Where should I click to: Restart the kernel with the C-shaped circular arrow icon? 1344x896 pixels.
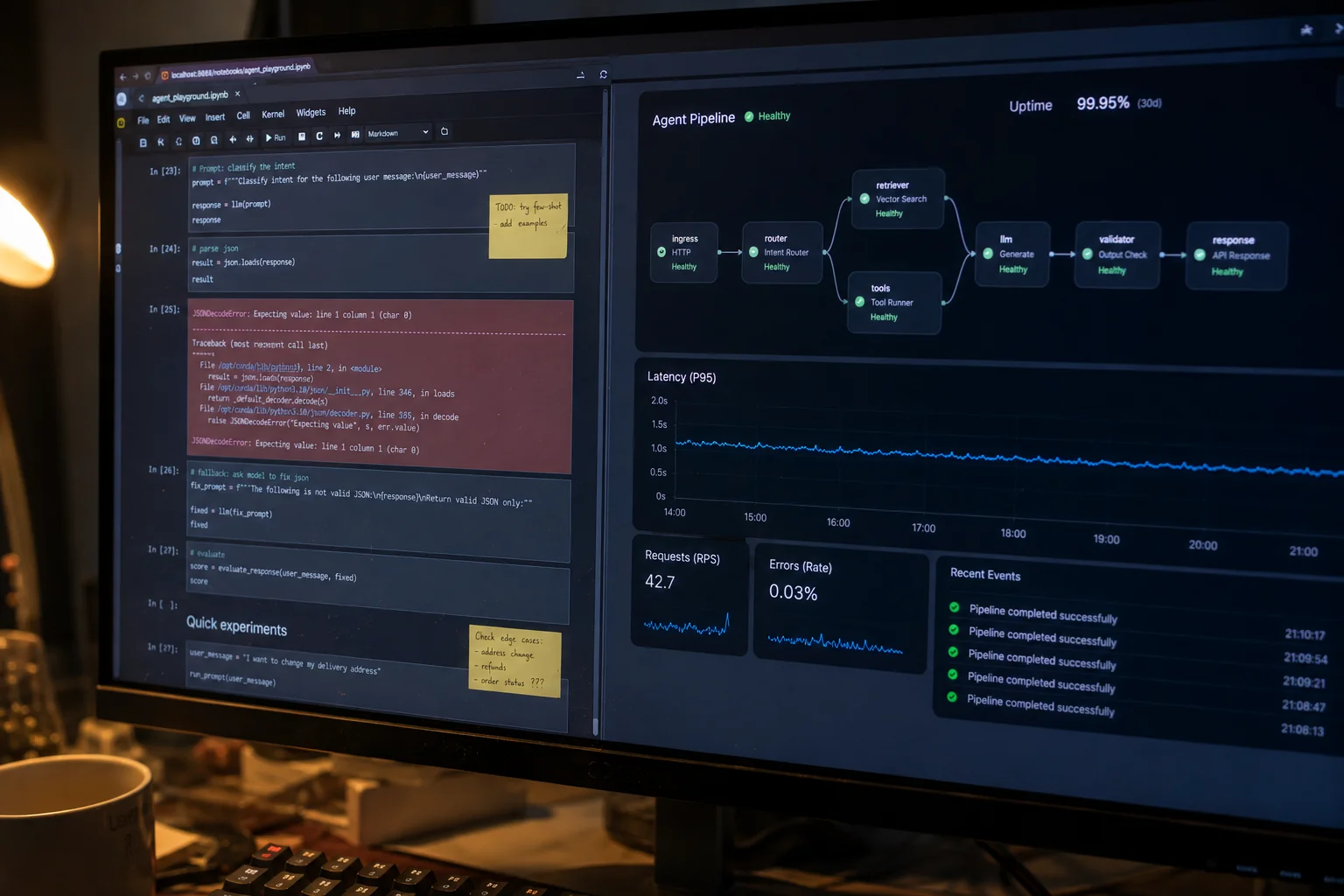[x=319, y=136]
